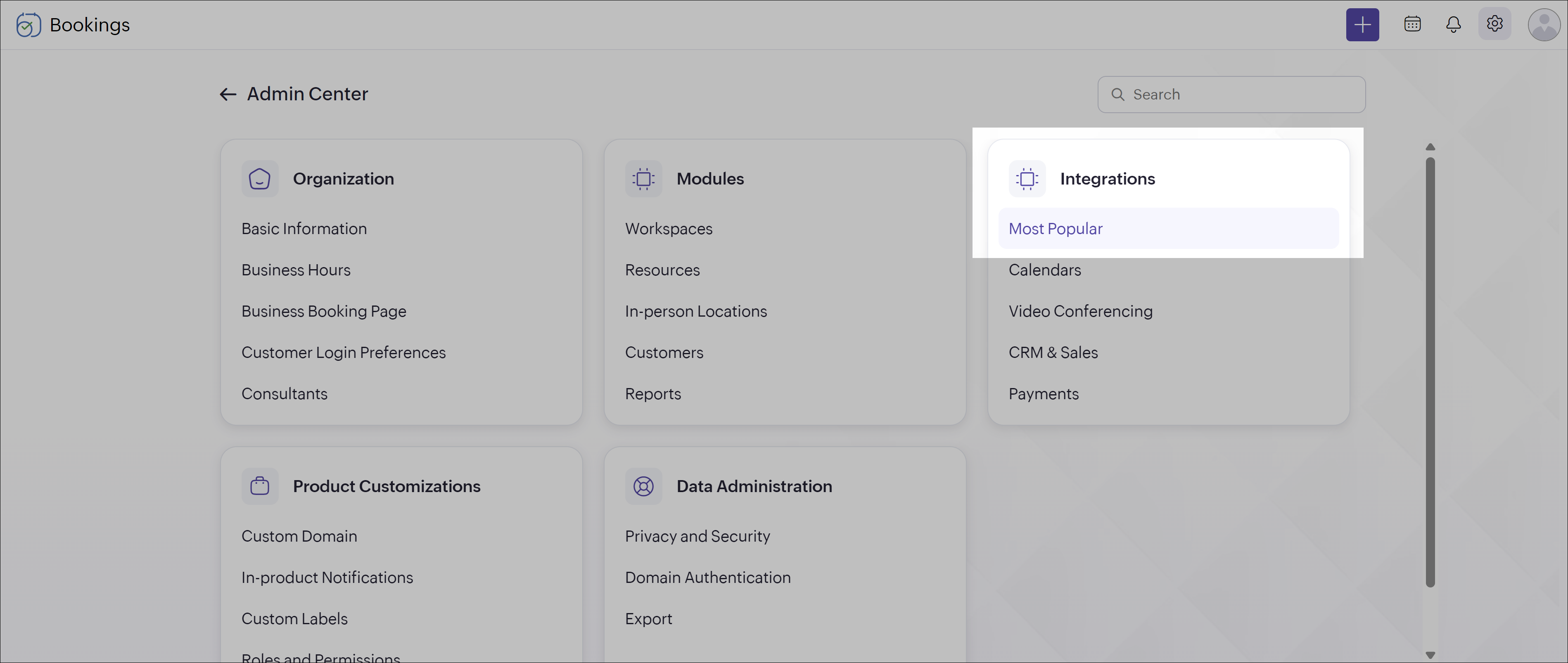Click the Product Customizations bag icon

(x=260, y=486)
